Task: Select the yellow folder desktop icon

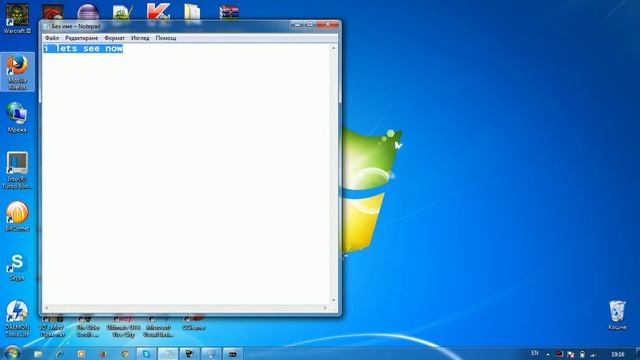Action: (192, 12)
